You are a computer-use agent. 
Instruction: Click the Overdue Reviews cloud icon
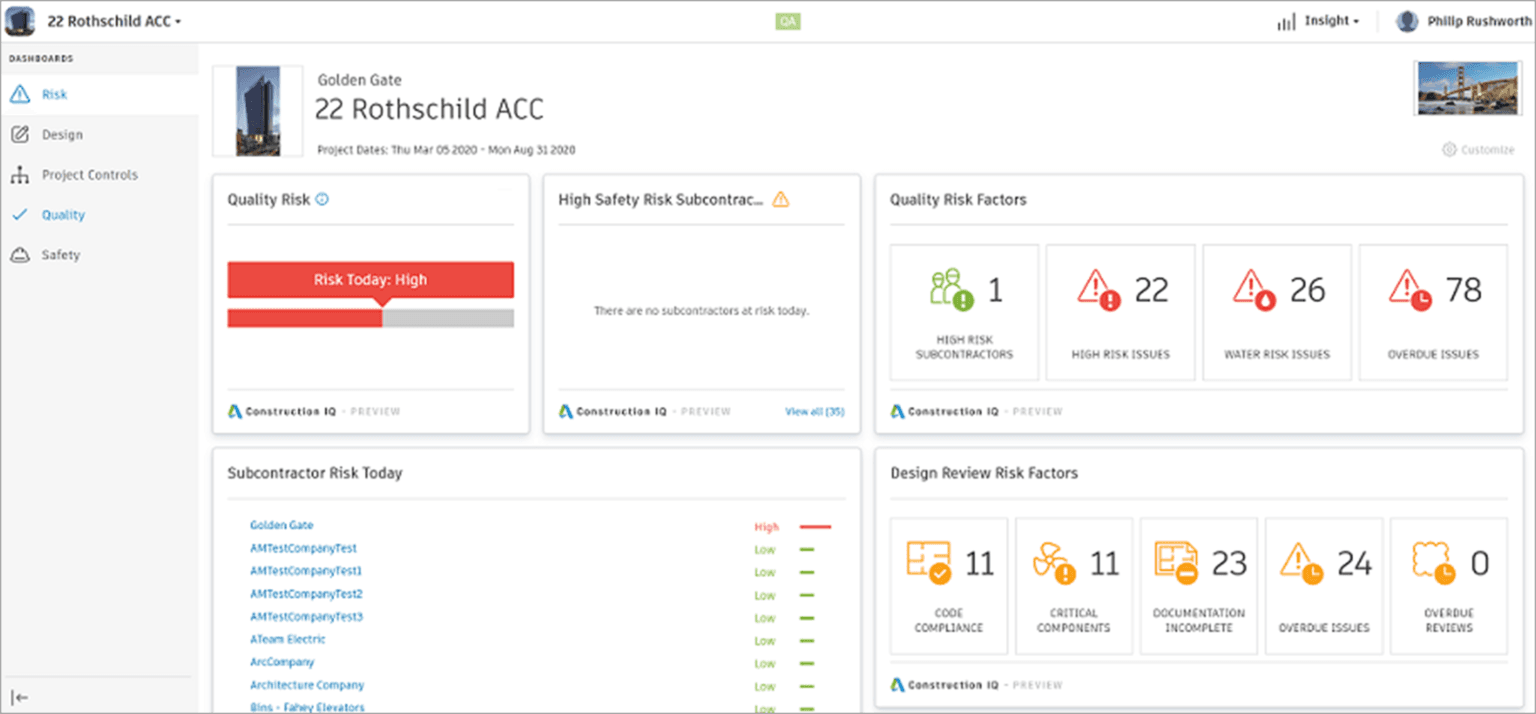coord(1433,563)
